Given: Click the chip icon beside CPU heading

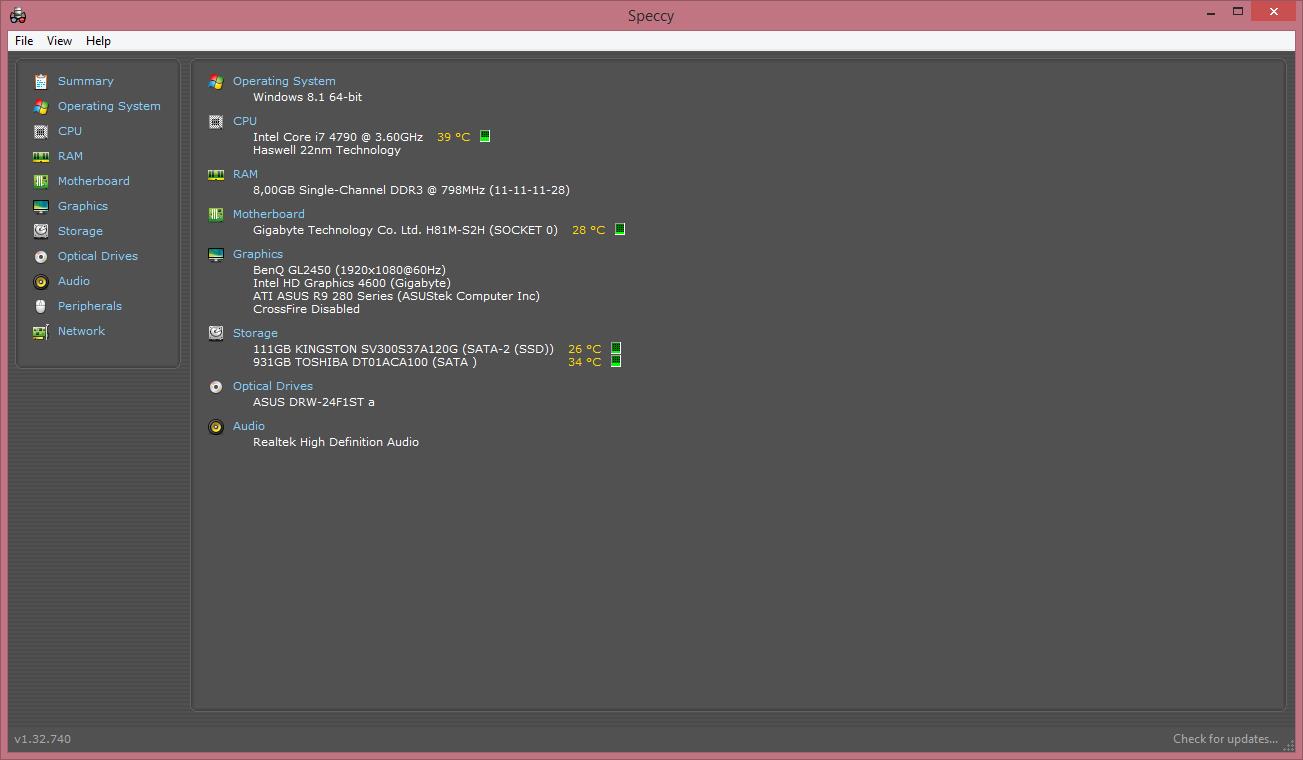Looking at the screenshot, I should click(216, 121).
